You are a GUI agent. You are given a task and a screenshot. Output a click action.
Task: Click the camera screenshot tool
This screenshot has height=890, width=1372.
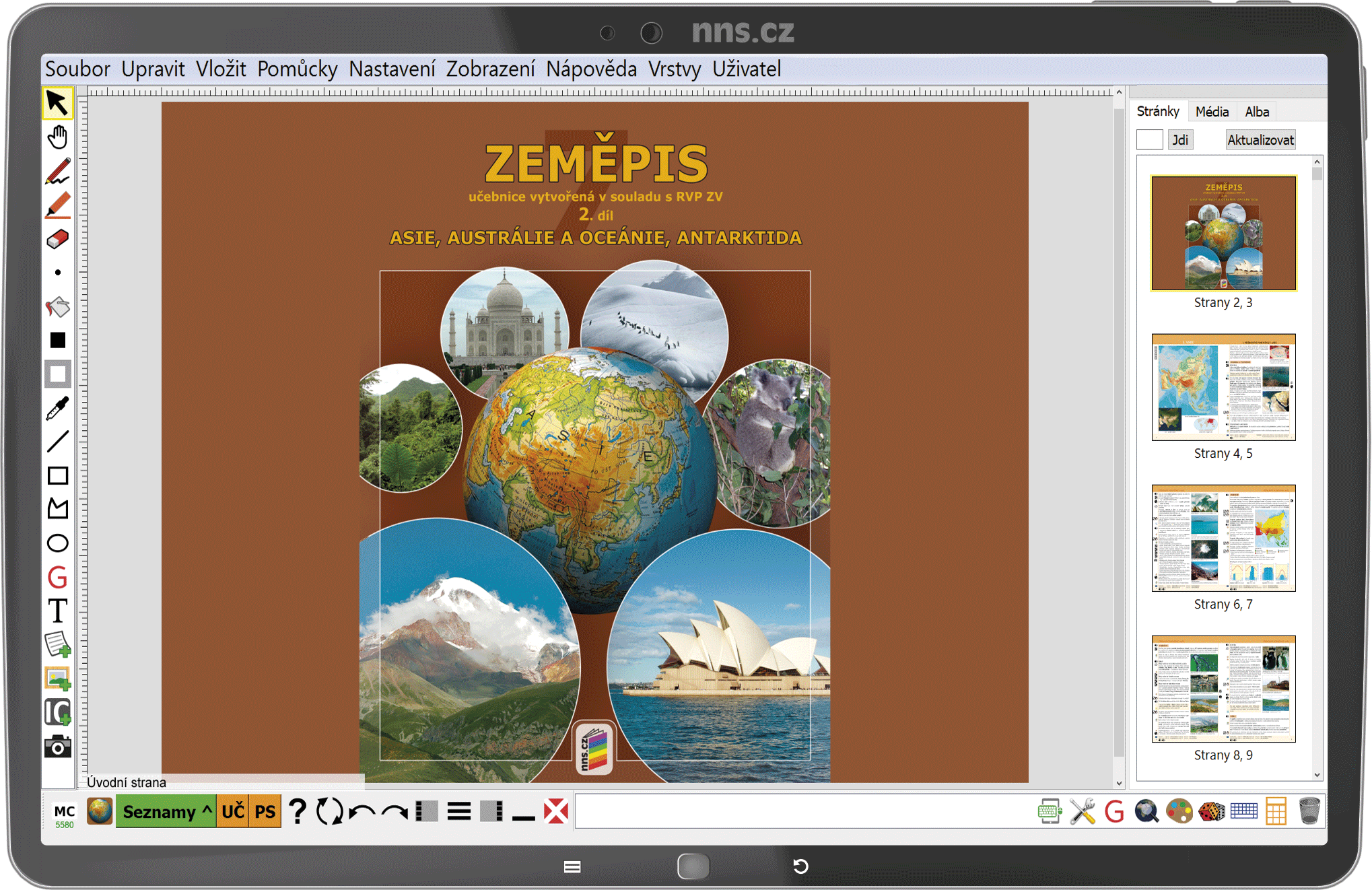pyautogui.click(x=57, y=747)
